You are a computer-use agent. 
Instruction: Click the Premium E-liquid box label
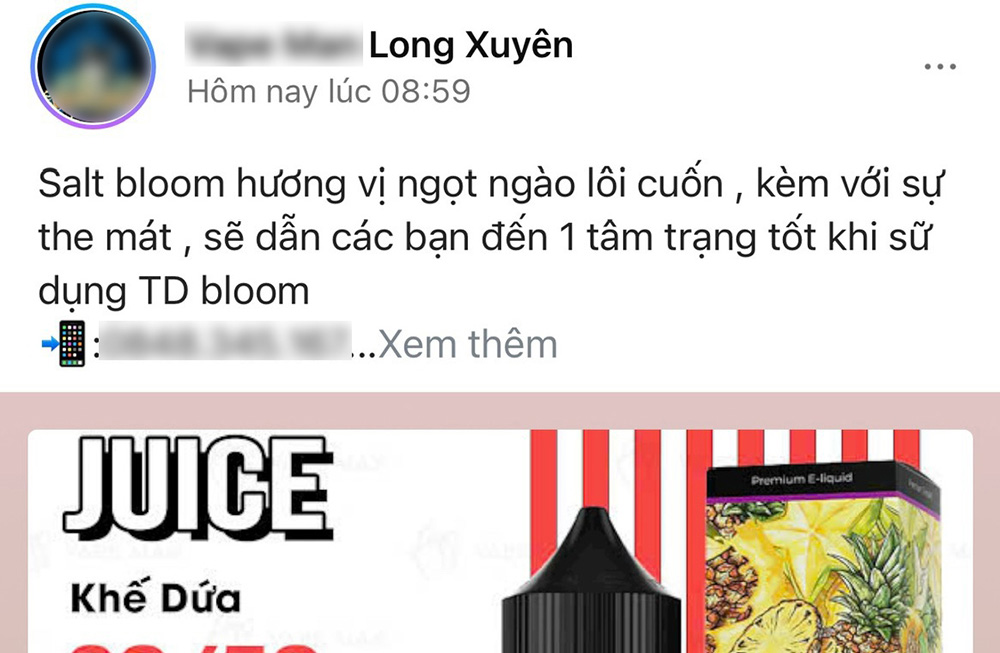[802, 479]
